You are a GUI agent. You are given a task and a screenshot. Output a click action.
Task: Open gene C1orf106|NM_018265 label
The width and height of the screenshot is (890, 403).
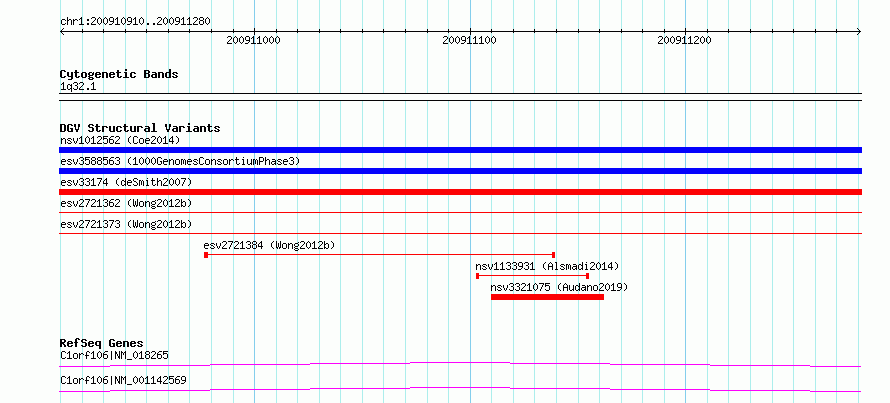(x=114, y=356)
